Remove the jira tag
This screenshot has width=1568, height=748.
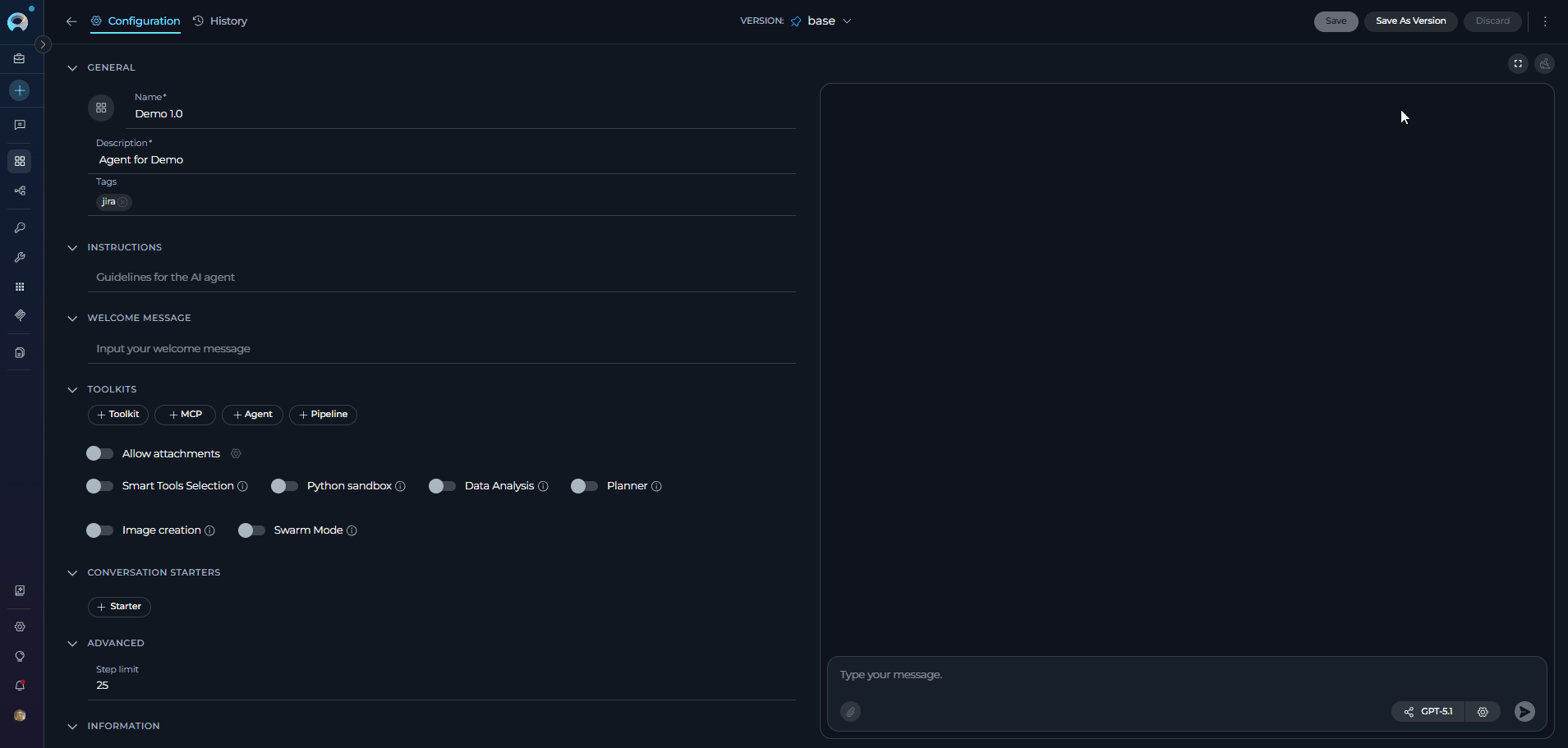point(122,202)
